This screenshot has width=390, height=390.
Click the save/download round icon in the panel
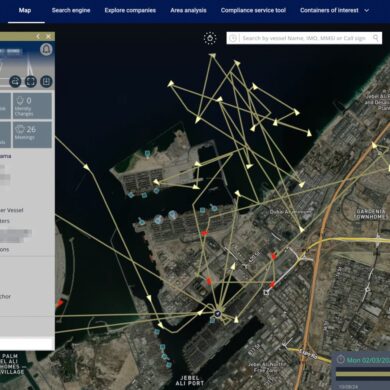click(46, 81)
